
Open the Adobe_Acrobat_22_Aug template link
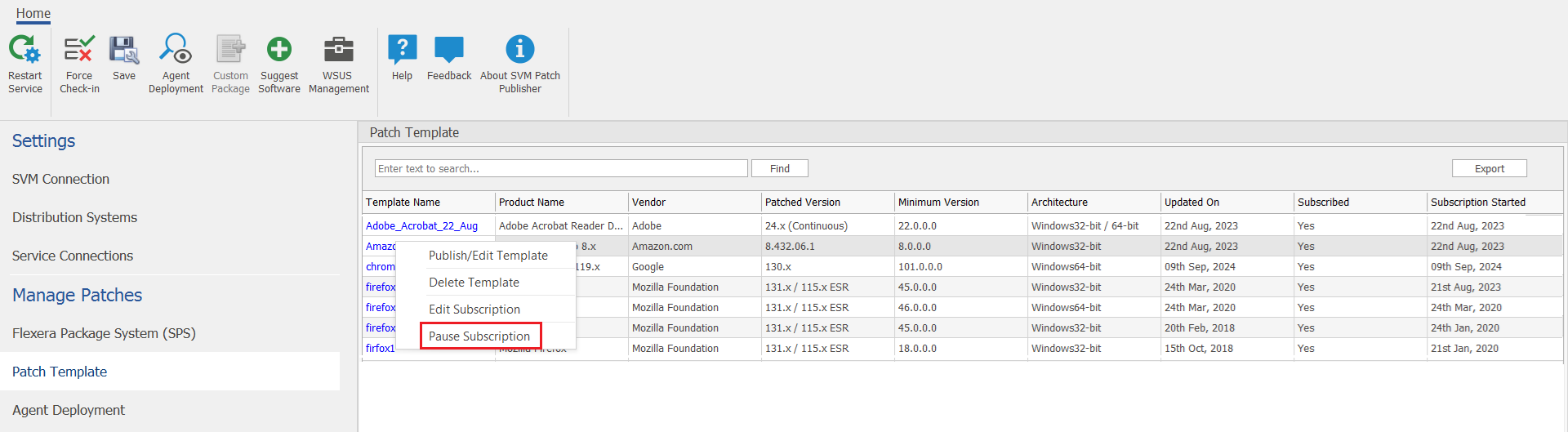421,226
